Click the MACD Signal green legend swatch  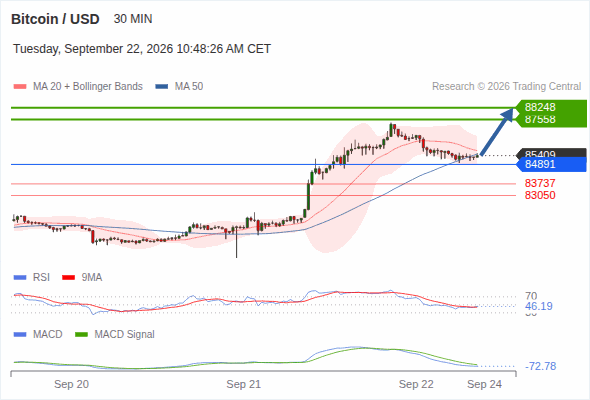(x=81, y=335)
